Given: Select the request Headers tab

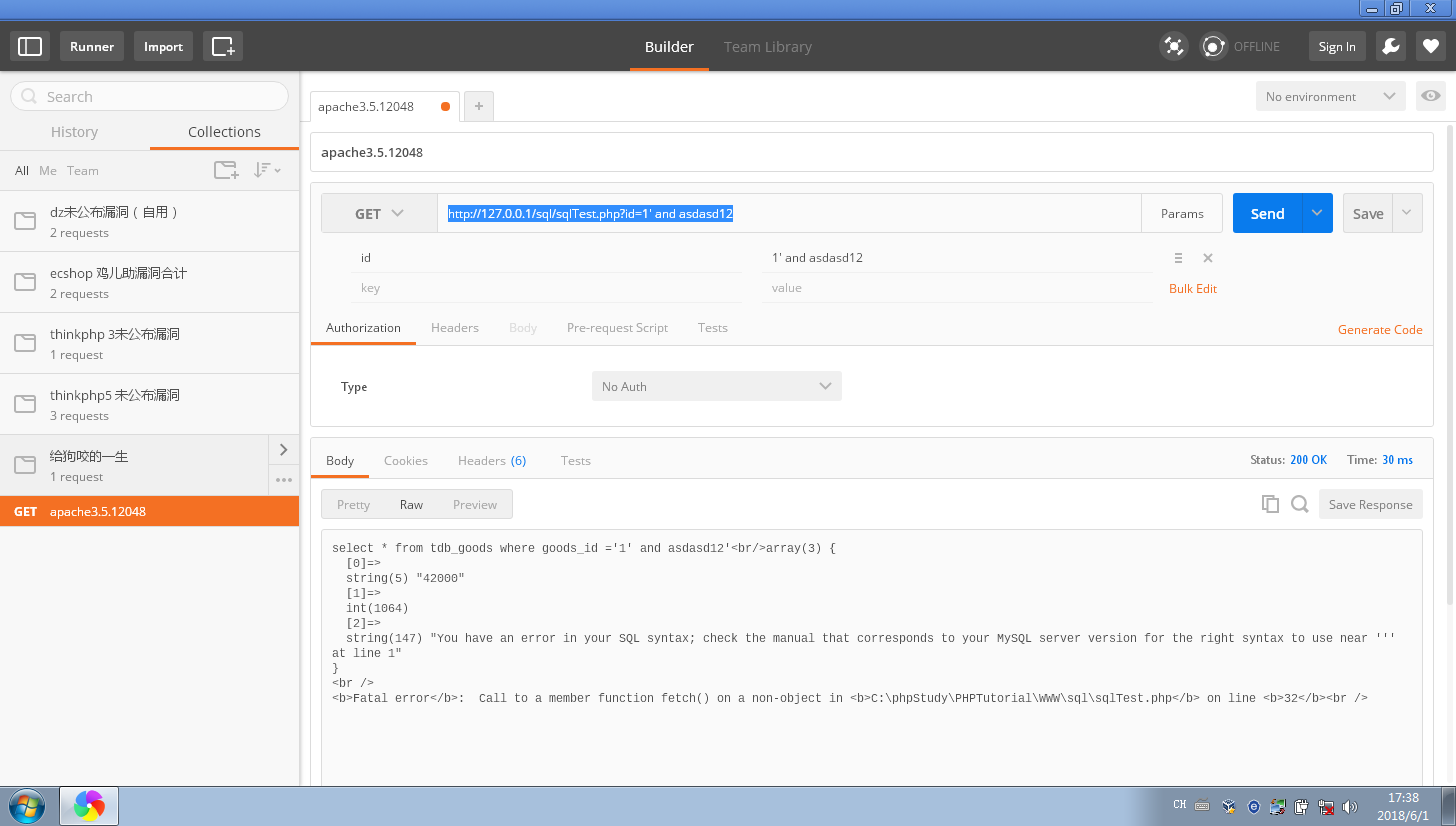Looking at the screenshot, I should pyautogui.click(x=455, y=327).
